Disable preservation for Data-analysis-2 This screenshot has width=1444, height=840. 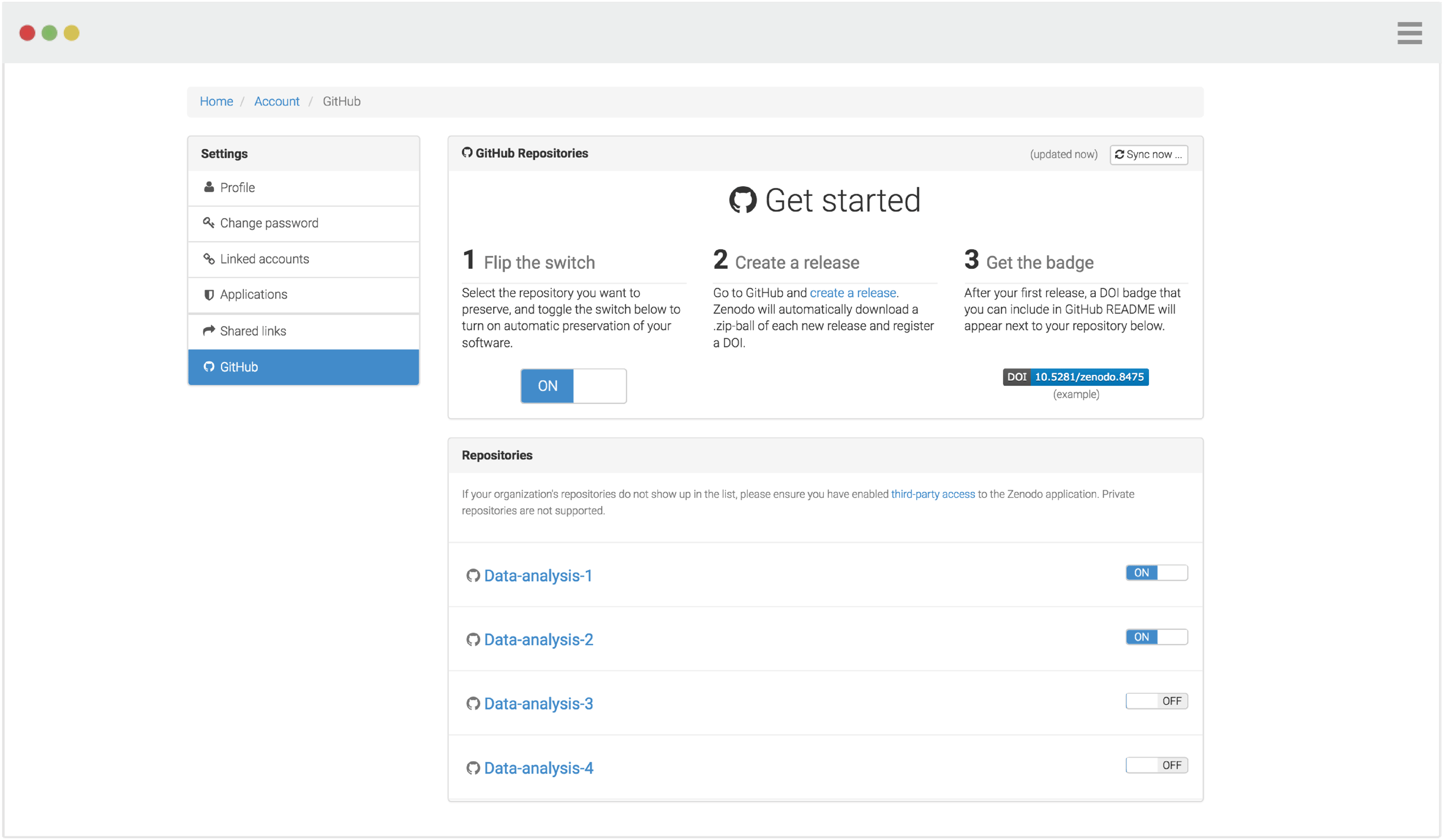(1156, 637)
